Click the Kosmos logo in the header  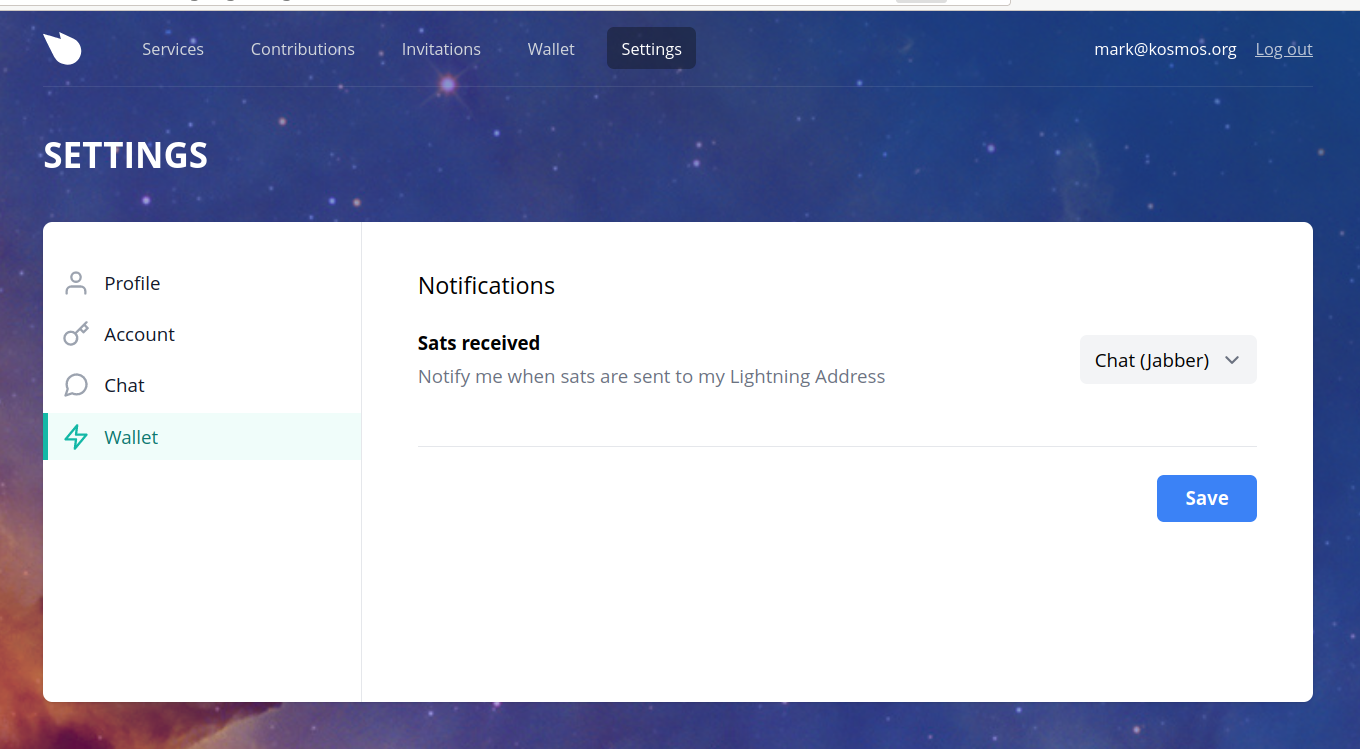point(62,49)
